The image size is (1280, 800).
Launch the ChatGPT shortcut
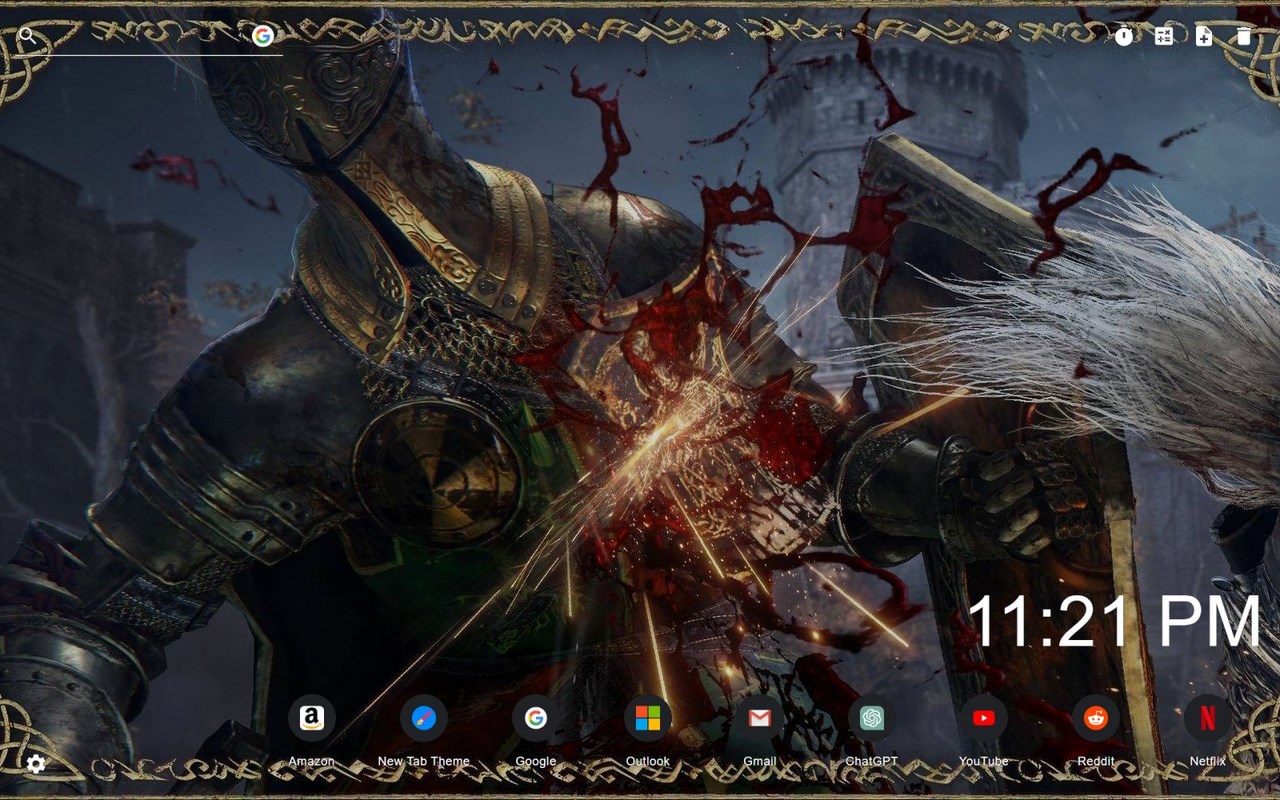872,718
